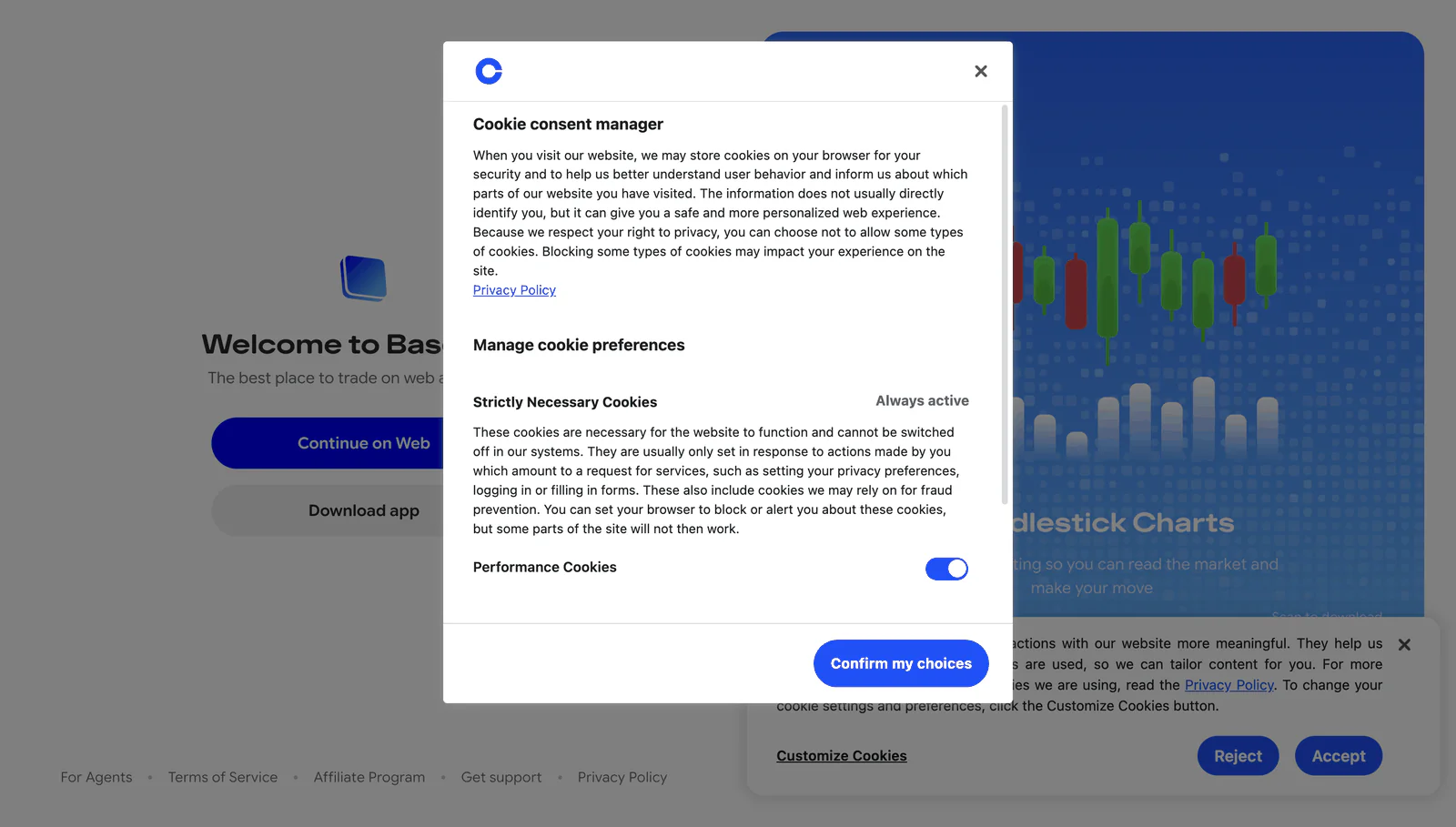Click the Strictly Necessary Cookies heading
Image resolution: width=1456 pixels, height=827 pixels.
coord(565,402)
